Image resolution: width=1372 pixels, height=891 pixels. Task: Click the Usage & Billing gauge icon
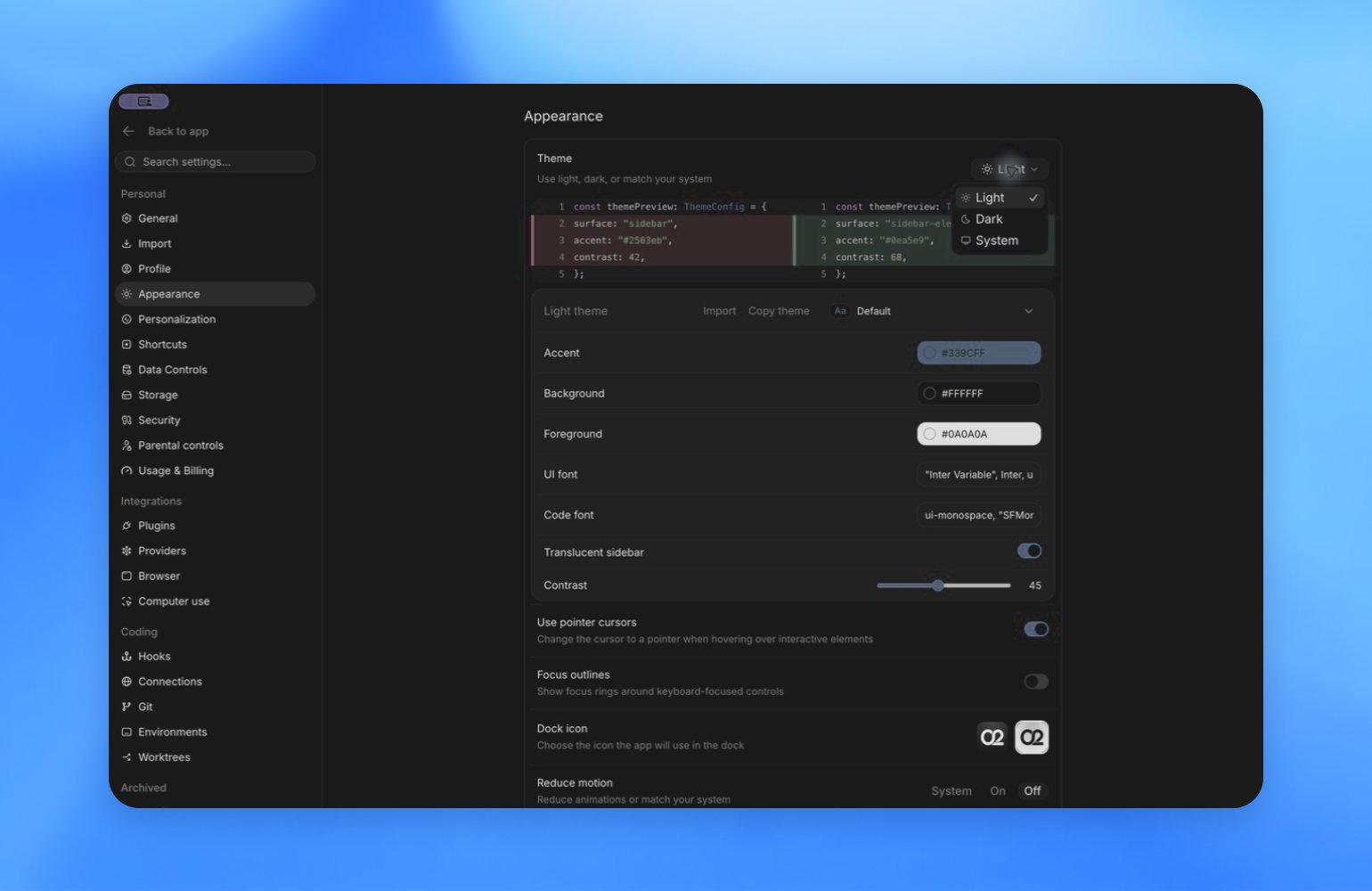click(x=127, y=470)
